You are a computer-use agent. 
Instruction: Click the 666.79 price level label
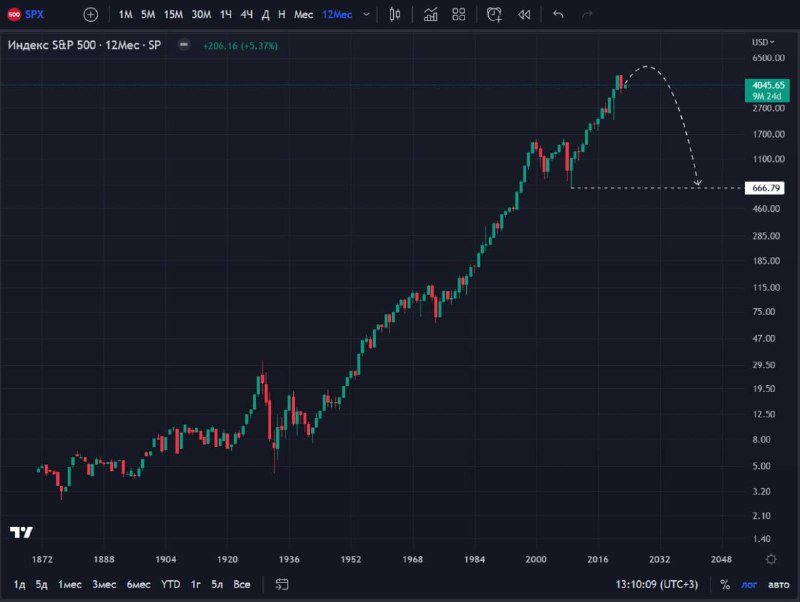765,188
